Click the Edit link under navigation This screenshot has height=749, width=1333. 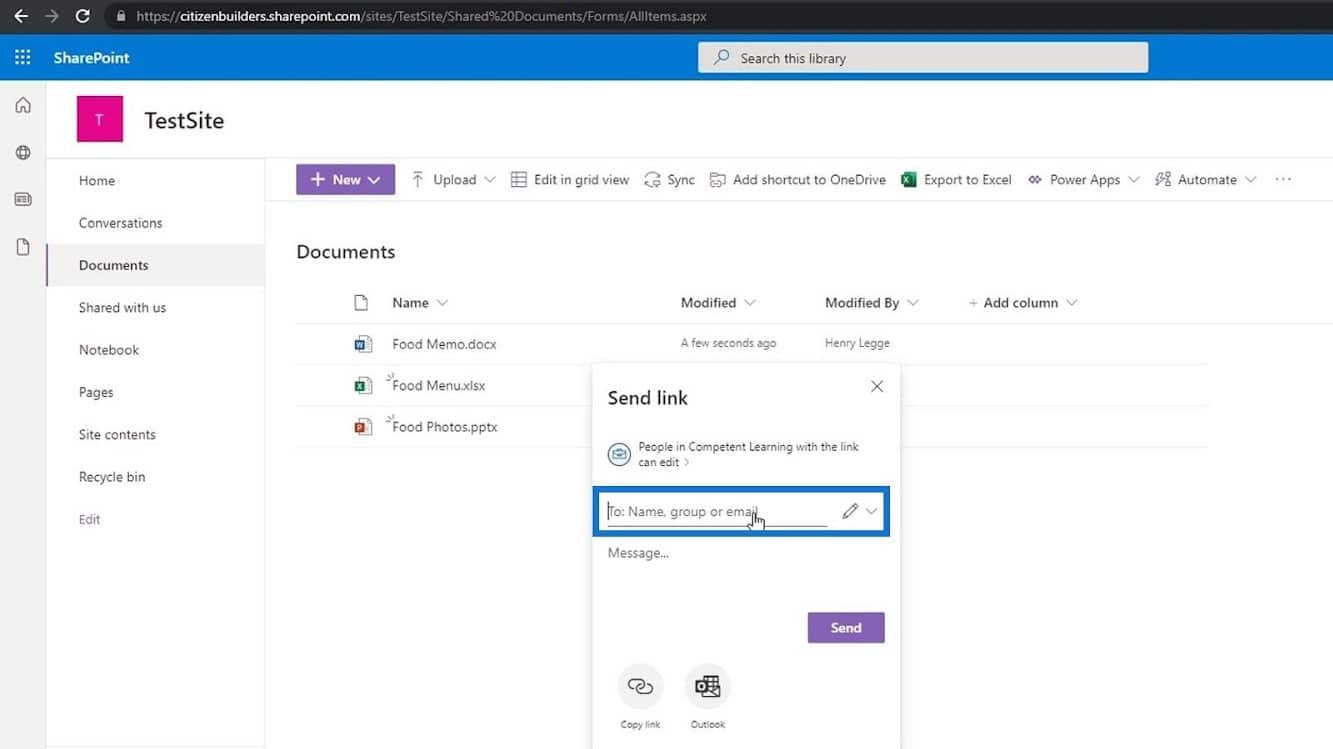(x=89, y=520)
